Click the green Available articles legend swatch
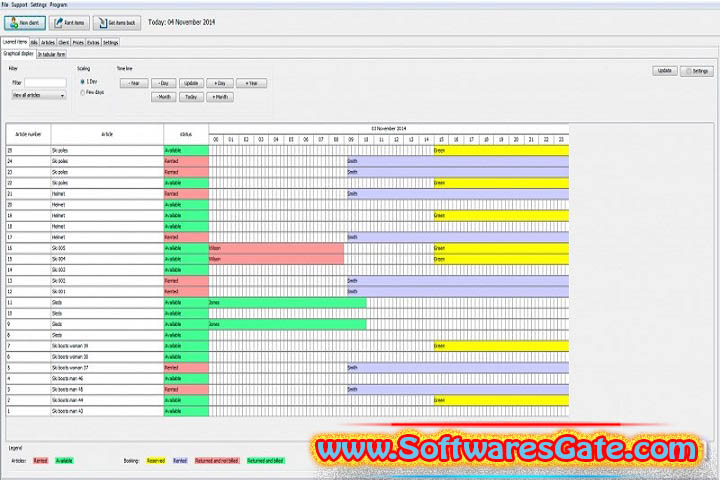The height and width of the screenshot is (480, 720). [64, 461]
